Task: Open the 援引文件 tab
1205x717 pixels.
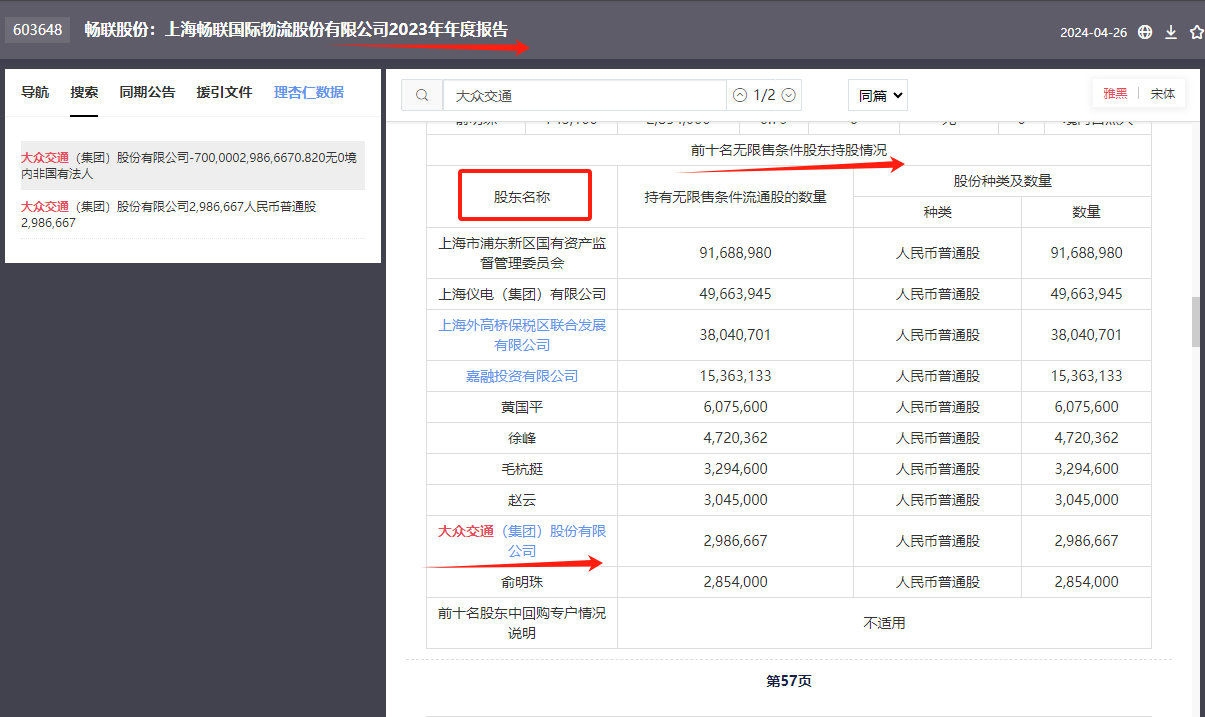Action: [224, 92]
